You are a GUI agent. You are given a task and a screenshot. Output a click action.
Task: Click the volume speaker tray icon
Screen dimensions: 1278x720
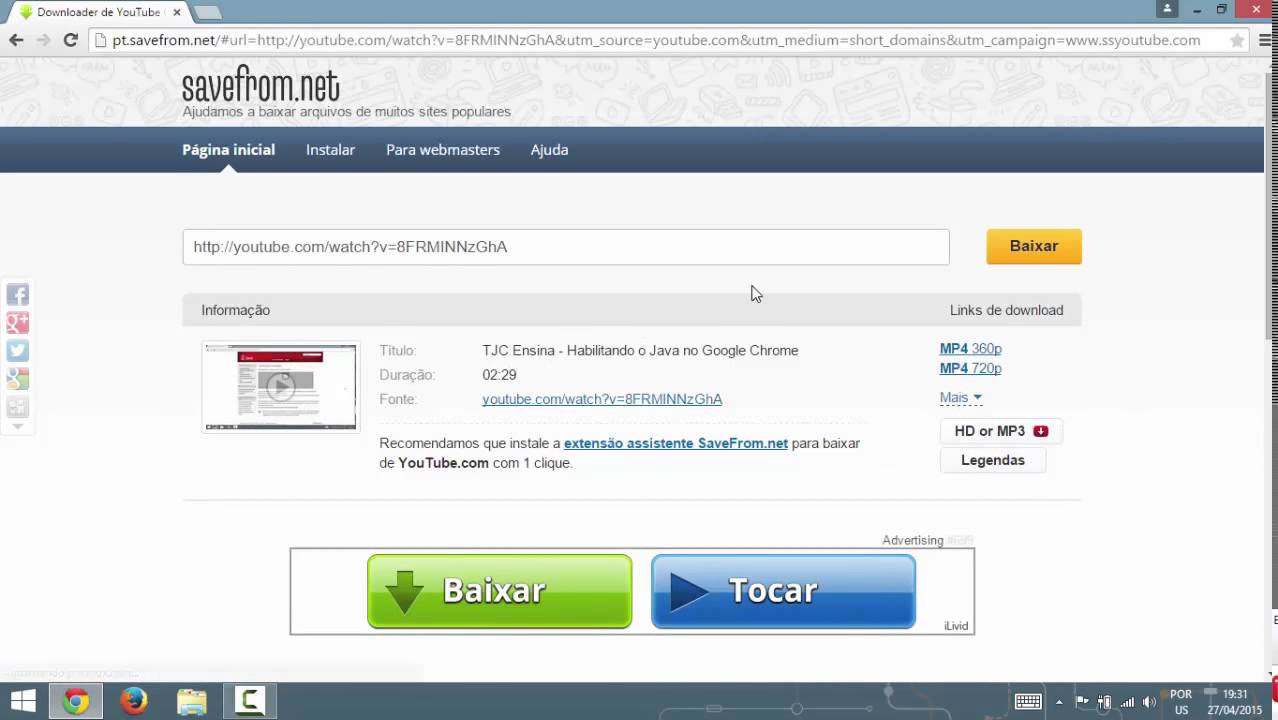[x=1150, y=702]
